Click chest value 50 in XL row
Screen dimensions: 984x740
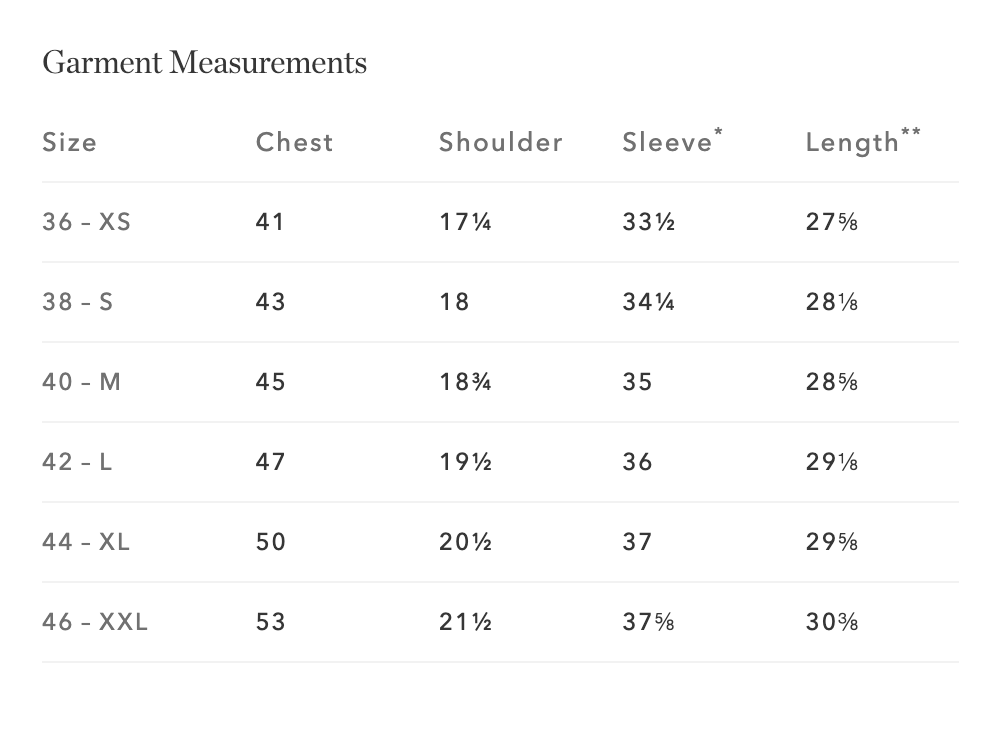271,542
